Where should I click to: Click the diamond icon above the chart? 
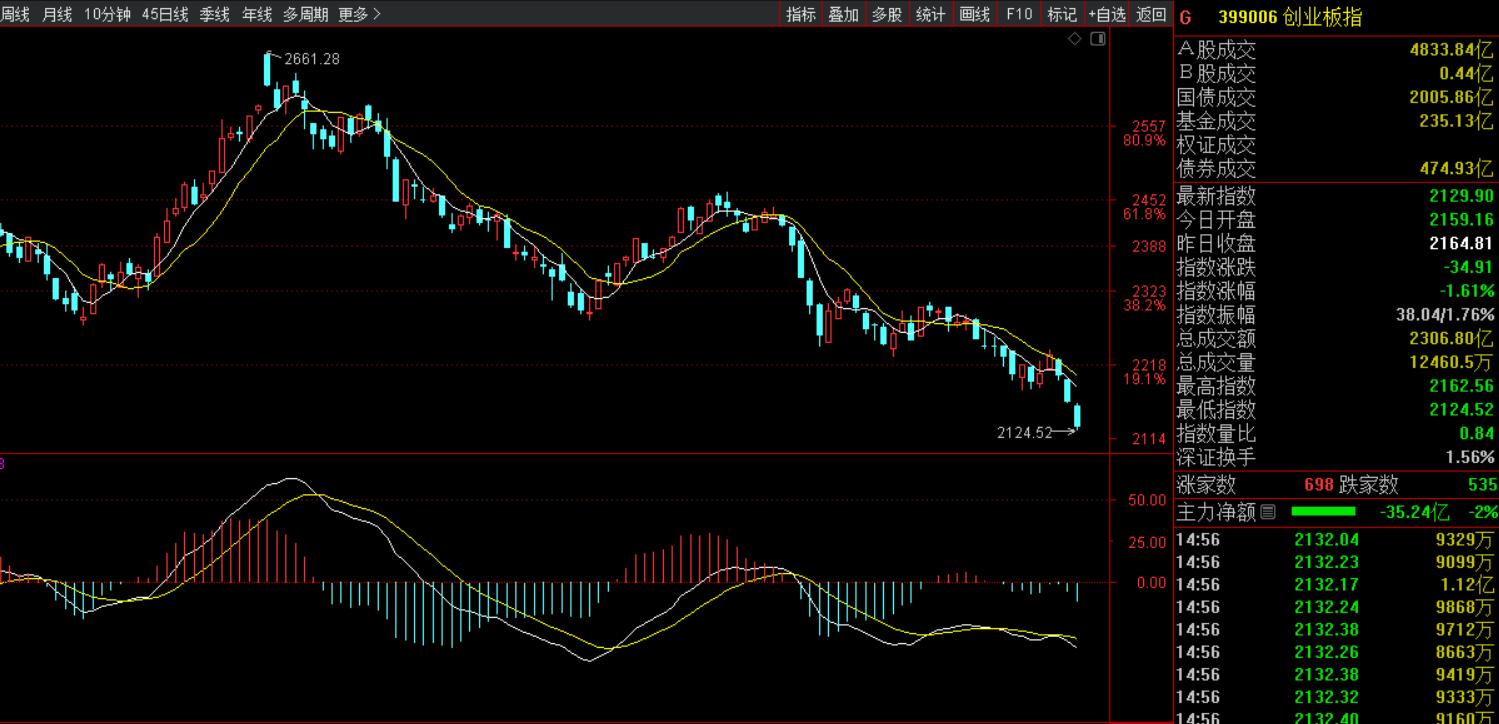click(x=1075, y=39)
